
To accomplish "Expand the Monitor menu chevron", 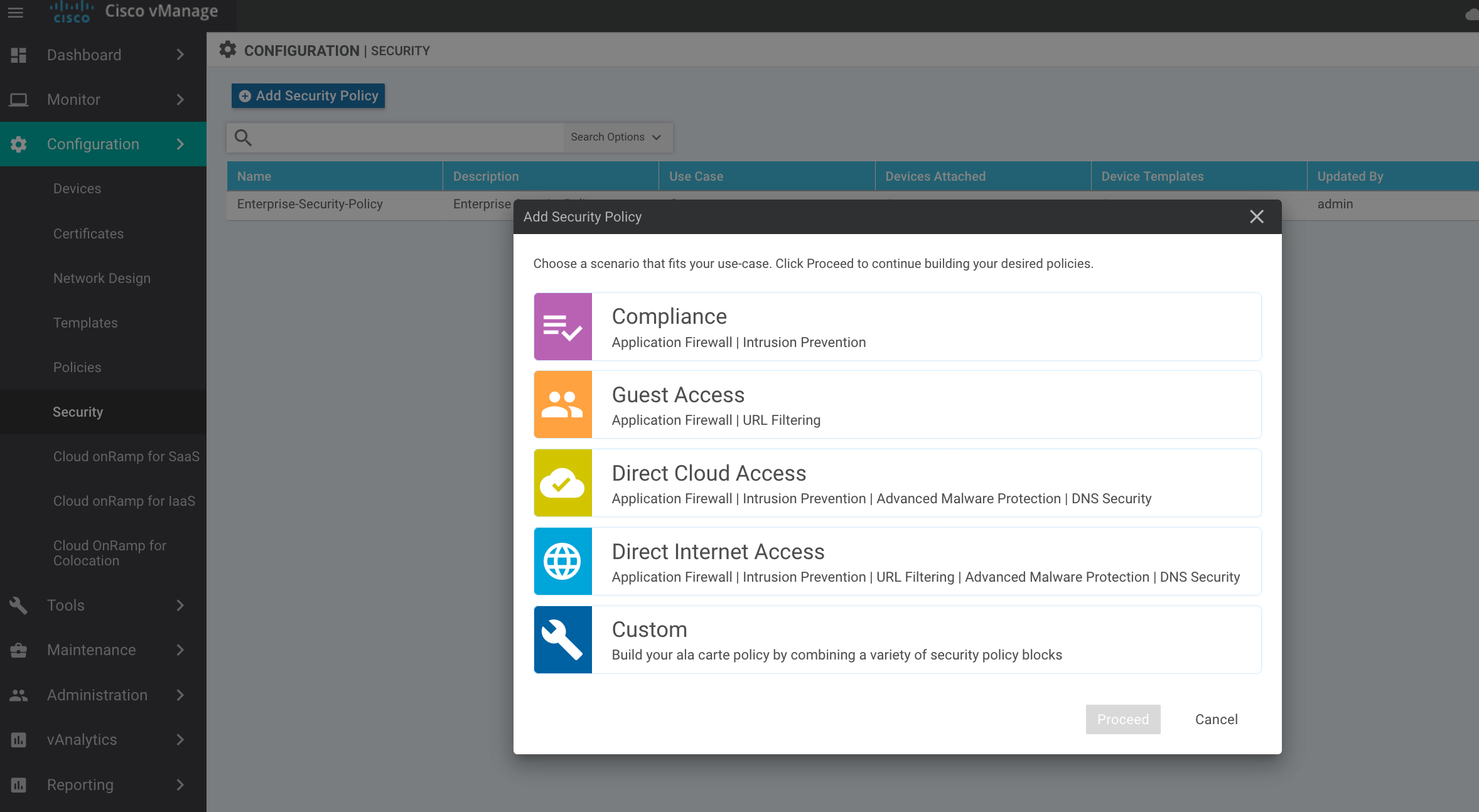I will [x=180, y=100].
